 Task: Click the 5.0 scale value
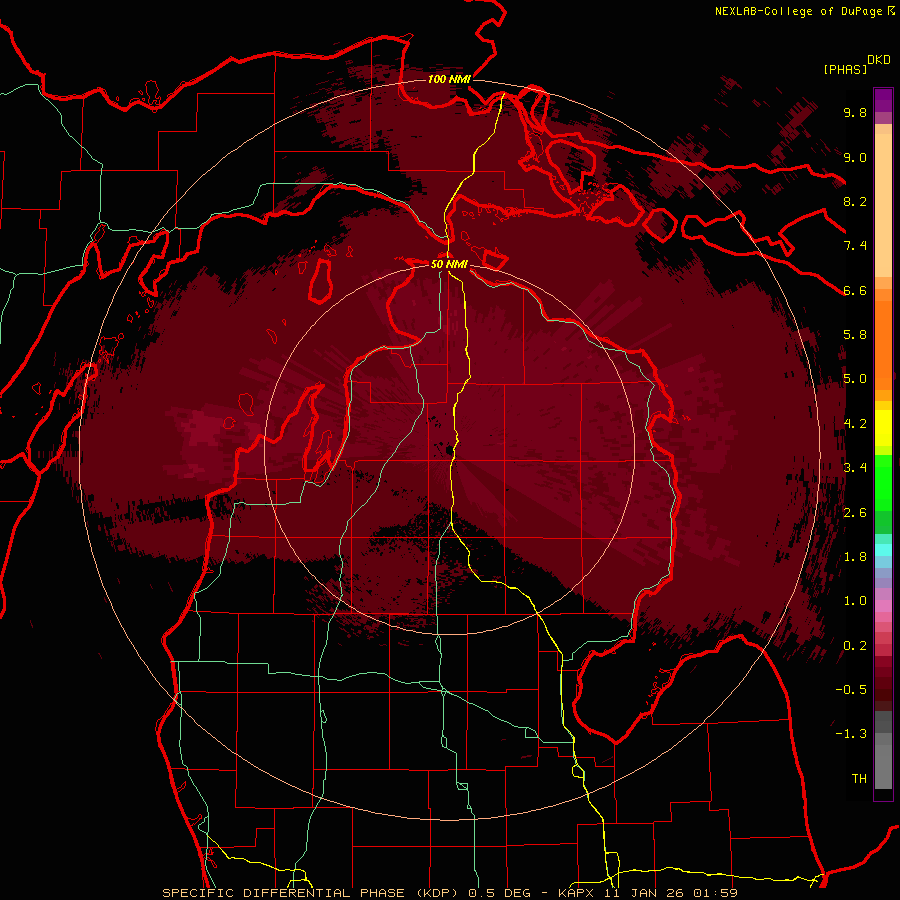(x=855, y=379)
